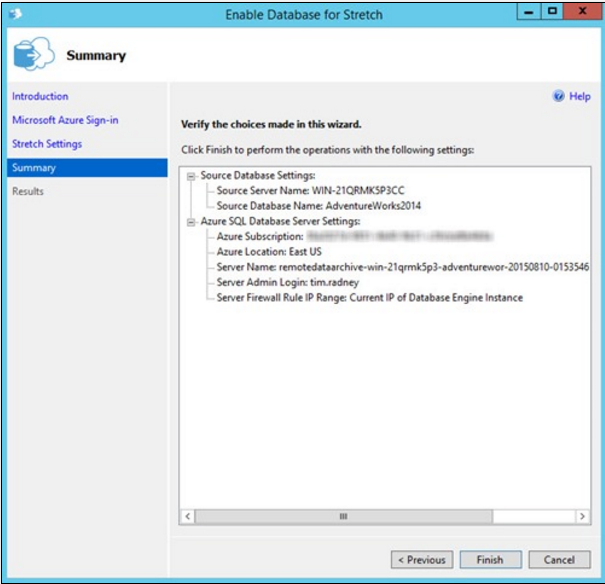Open the Help link
Screen dimensions: 605x584
coord(580,96)
